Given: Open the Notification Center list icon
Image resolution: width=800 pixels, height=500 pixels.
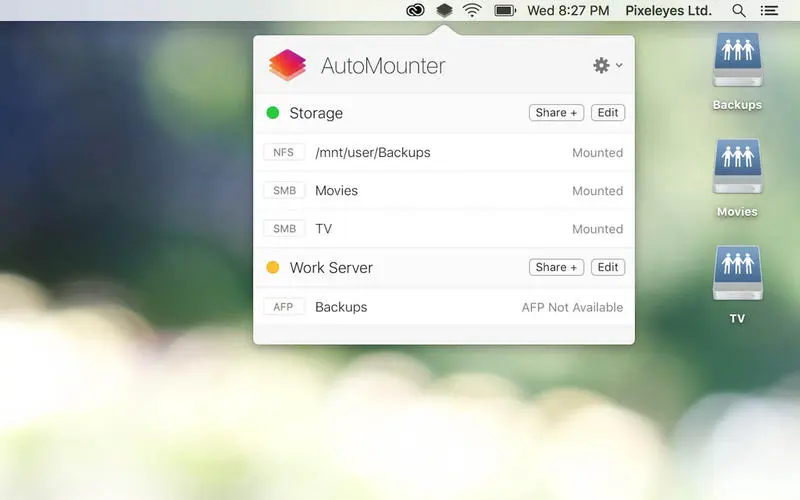Looking at the screenshot, I should 769,11.
